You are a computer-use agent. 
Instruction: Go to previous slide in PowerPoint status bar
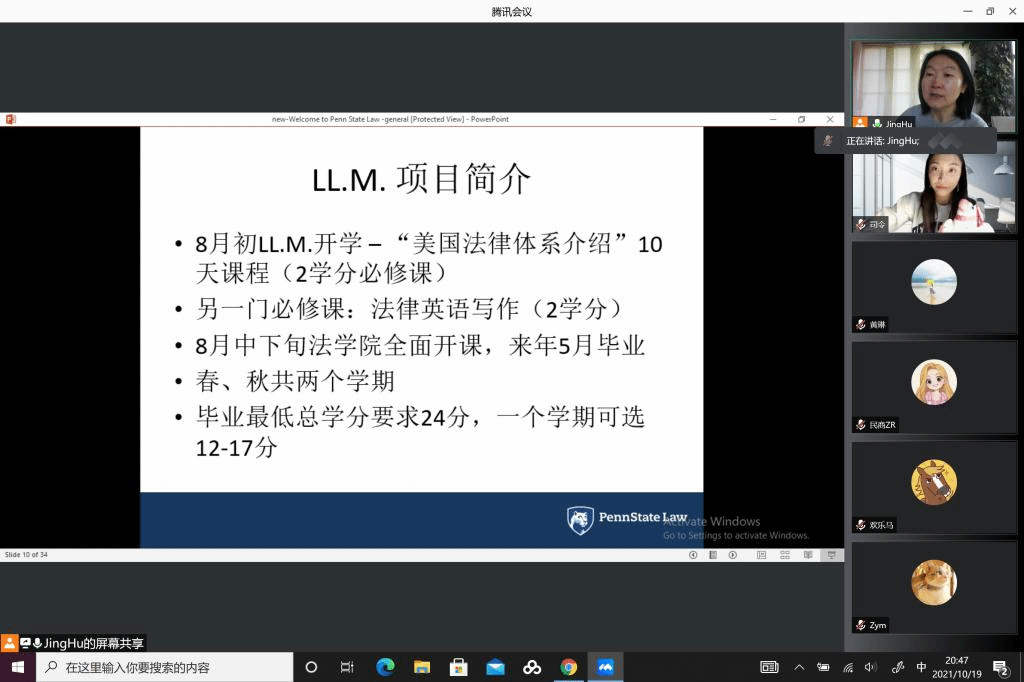(693, 555)
